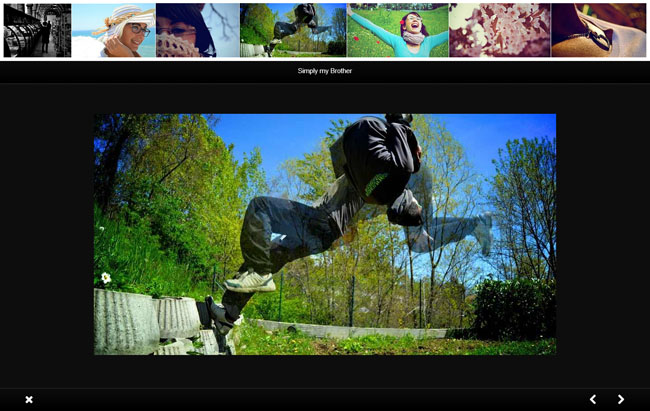
Task: Click the 'Simply my Brother' caption text
Action: click(x=324, y=72)
